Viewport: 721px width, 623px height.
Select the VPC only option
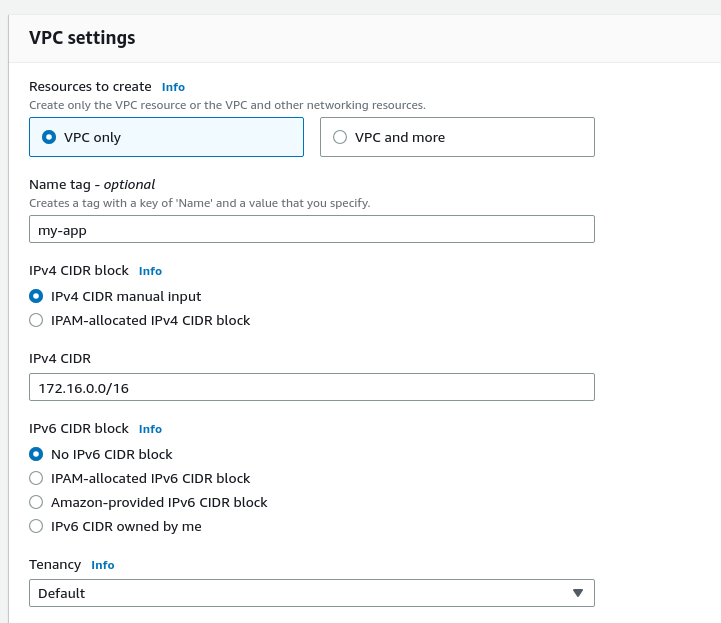click(49, 137)
